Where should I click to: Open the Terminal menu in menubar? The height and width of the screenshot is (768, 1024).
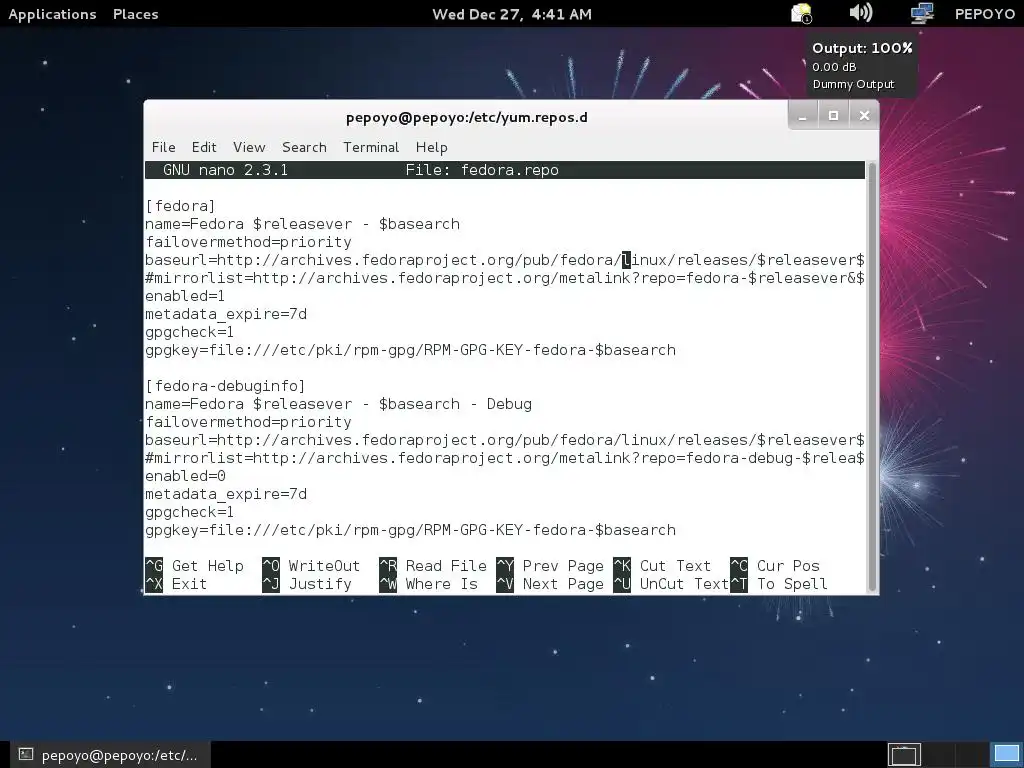(x=371, y=147)
